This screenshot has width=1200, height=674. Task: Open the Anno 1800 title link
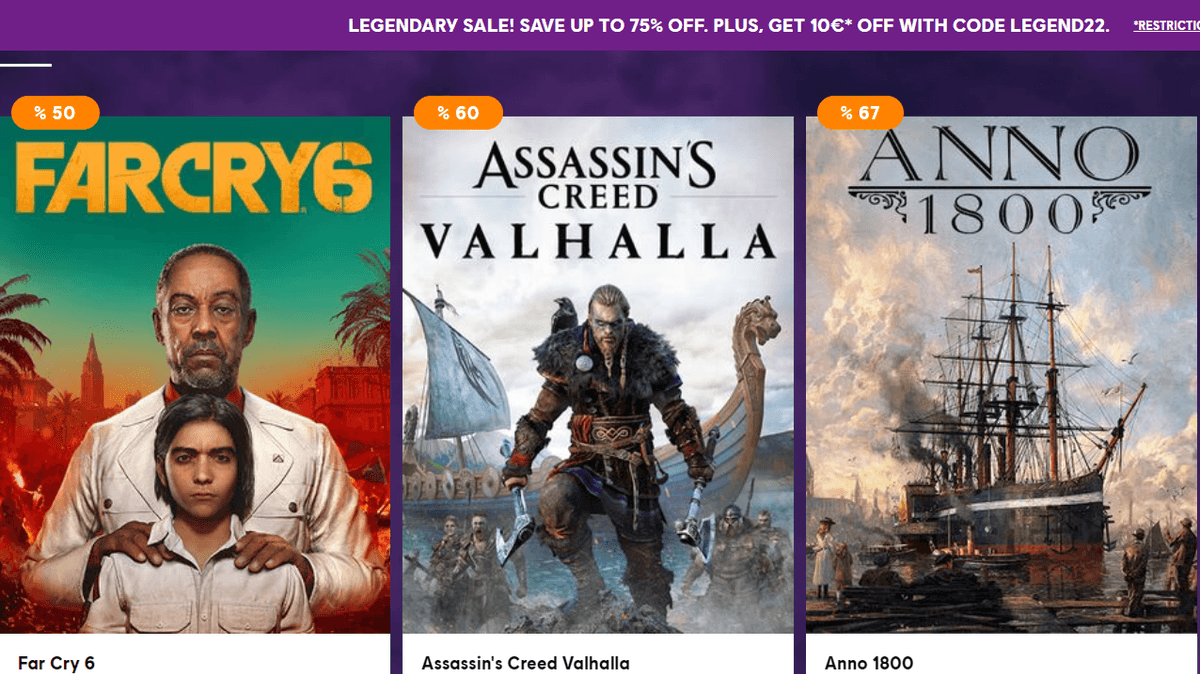869,663
